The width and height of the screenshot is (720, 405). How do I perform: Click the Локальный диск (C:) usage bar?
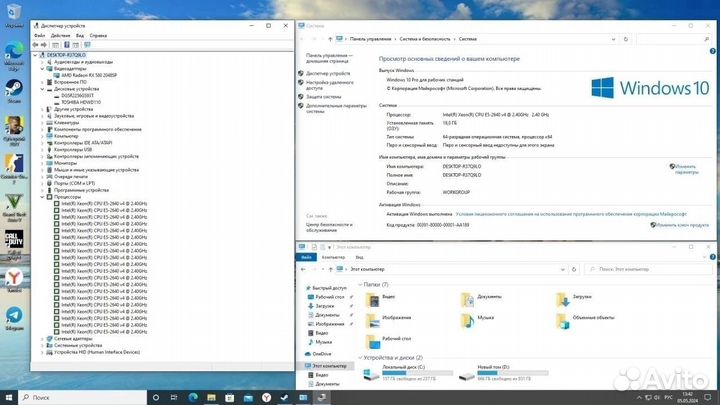tap(417, 373)
